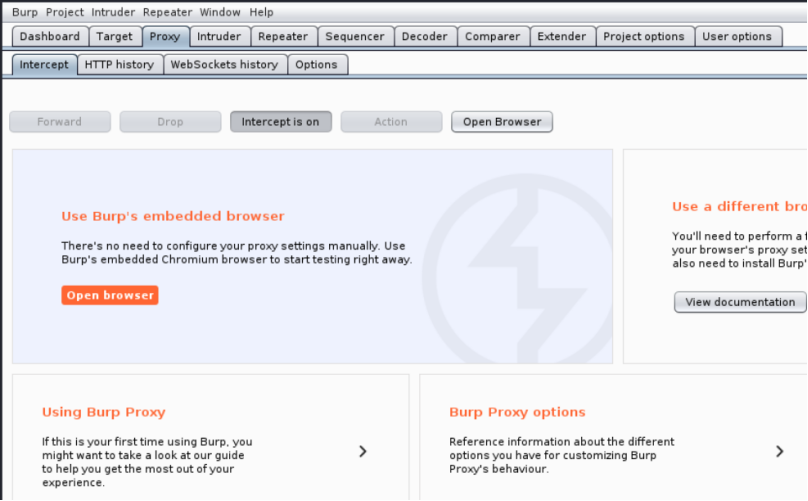Open the Project menu

(64, 12)
